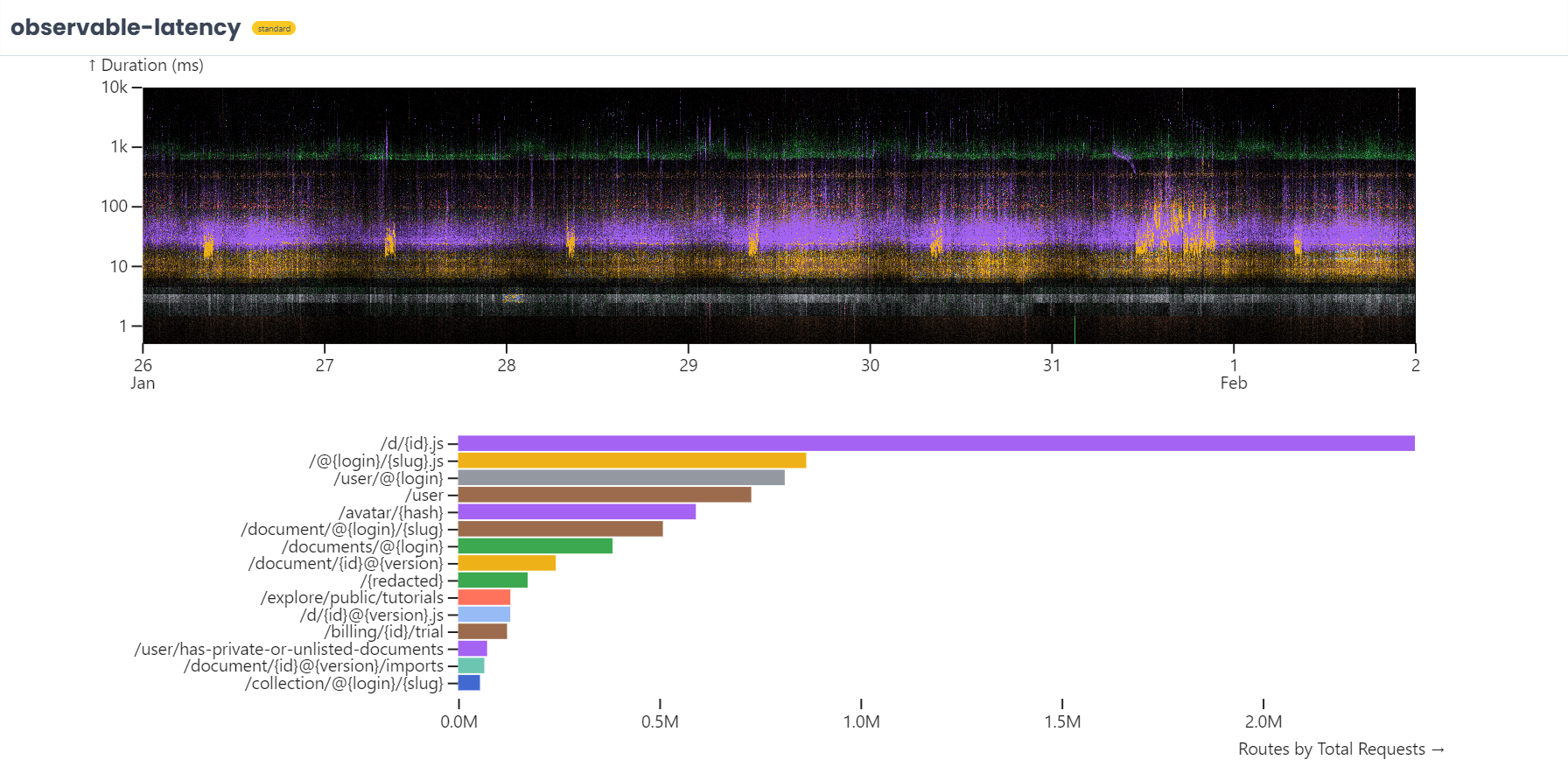Image resolution: width=1568 pixels, height=774 pixels.
Task: Click the 0.0M tick on requests axis
Action: (x=458, y=721)
